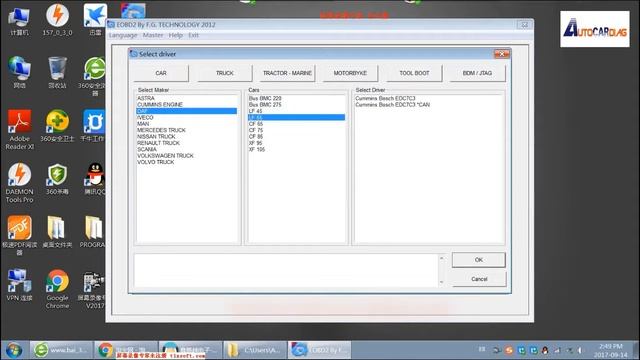Click the Exit menu item
640x360 pixels.
(193, 36)
